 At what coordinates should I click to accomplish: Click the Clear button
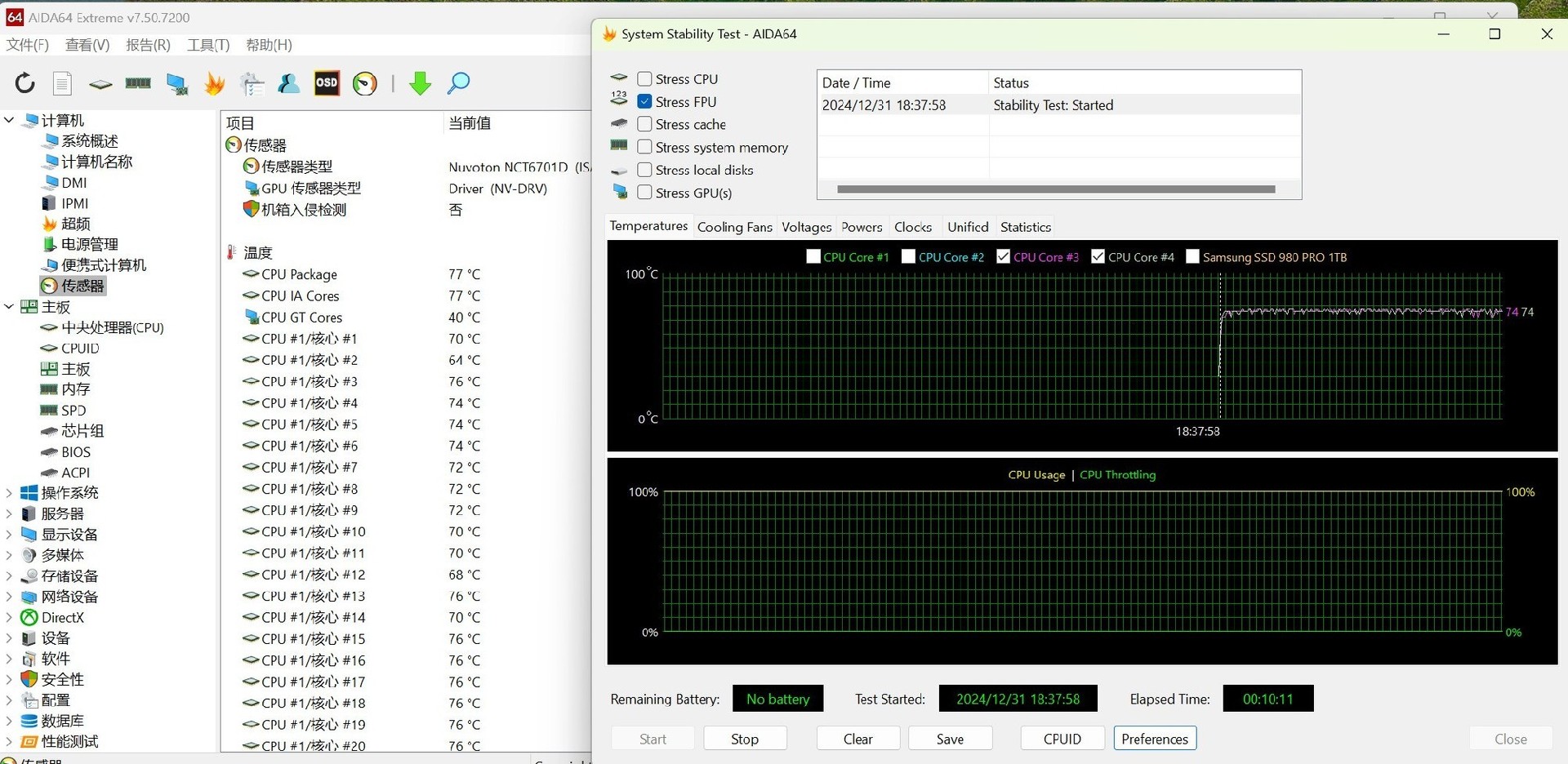[x=858, y=739]
